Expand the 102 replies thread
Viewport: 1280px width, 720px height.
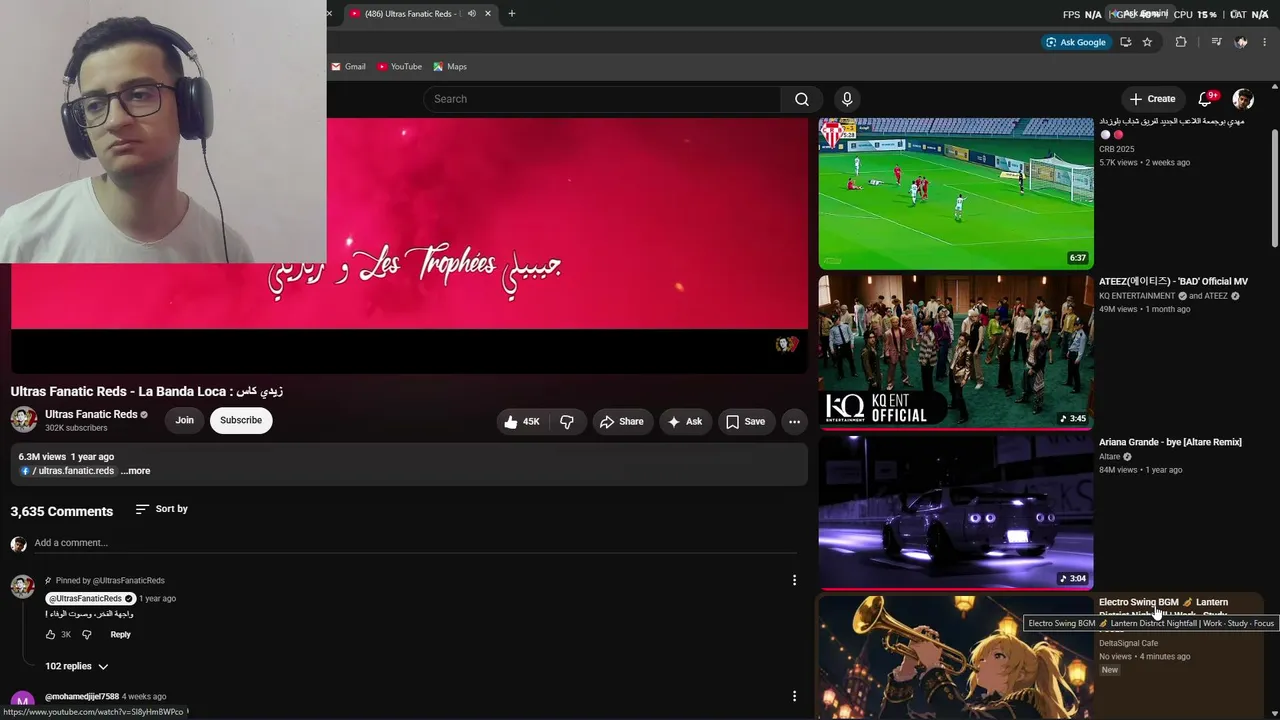pos(76,666)
